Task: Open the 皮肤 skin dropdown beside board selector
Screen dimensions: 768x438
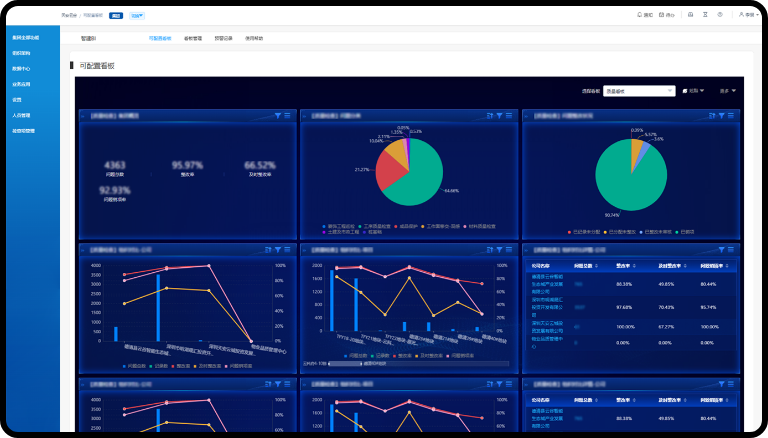Action: (694, 91)
